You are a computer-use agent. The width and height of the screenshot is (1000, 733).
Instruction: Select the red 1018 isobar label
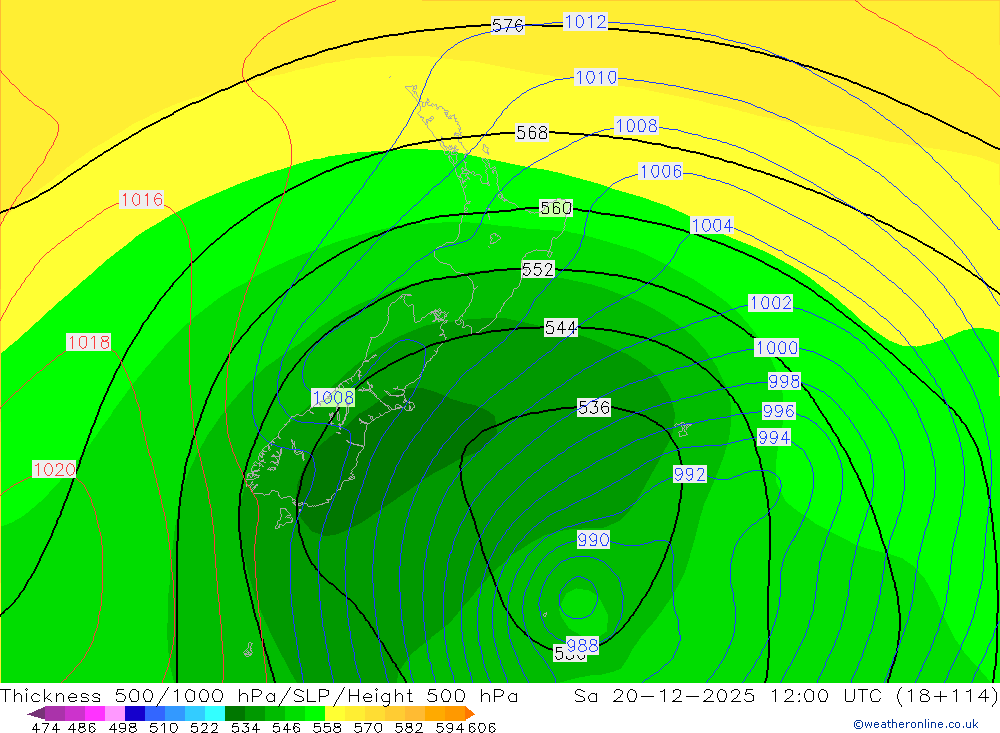coord(89,343)
